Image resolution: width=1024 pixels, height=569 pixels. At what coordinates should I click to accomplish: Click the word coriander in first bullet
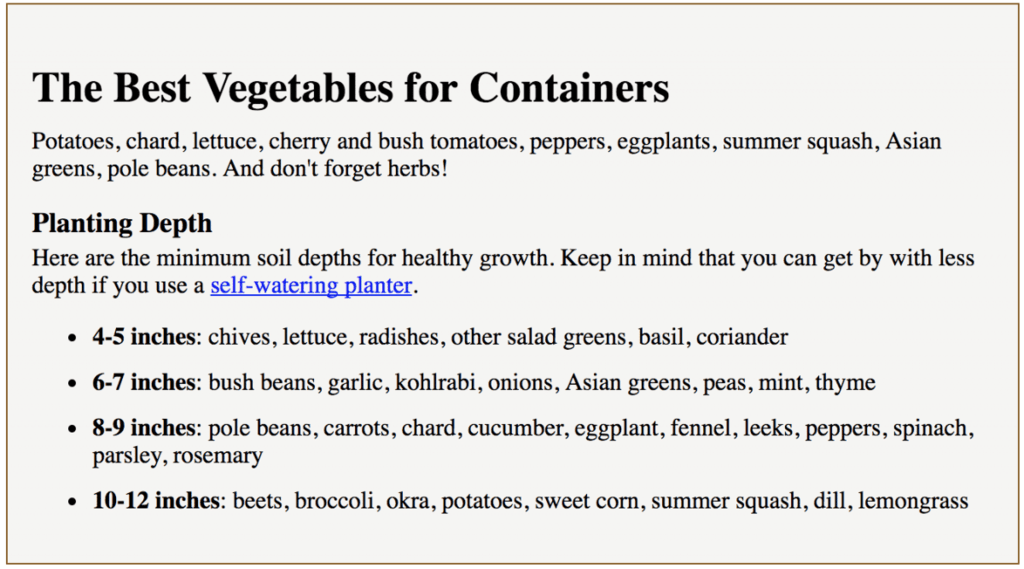point(742,337)
